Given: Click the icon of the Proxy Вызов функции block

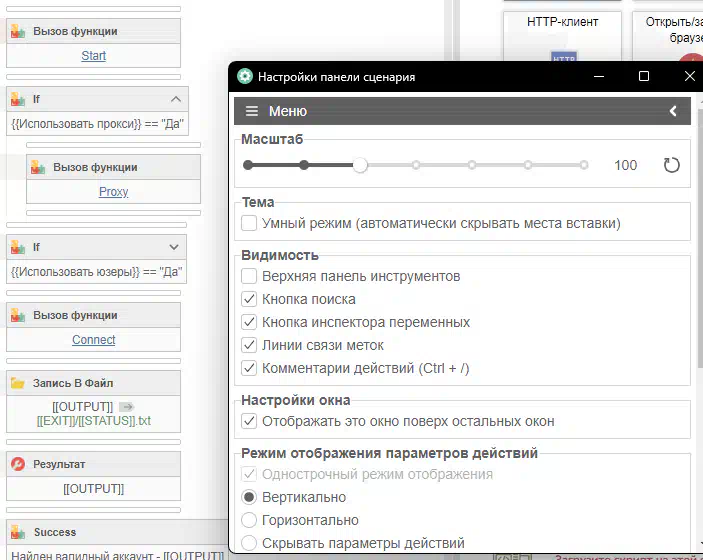Looking at the screenshot, I should coord(38,167).
